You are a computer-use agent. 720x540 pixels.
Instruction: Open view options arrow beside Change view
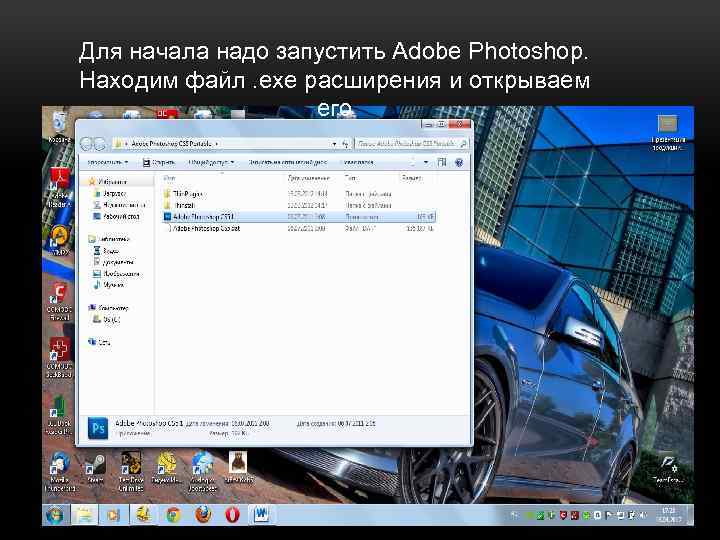pyautogui.click(x=426, y=162)
